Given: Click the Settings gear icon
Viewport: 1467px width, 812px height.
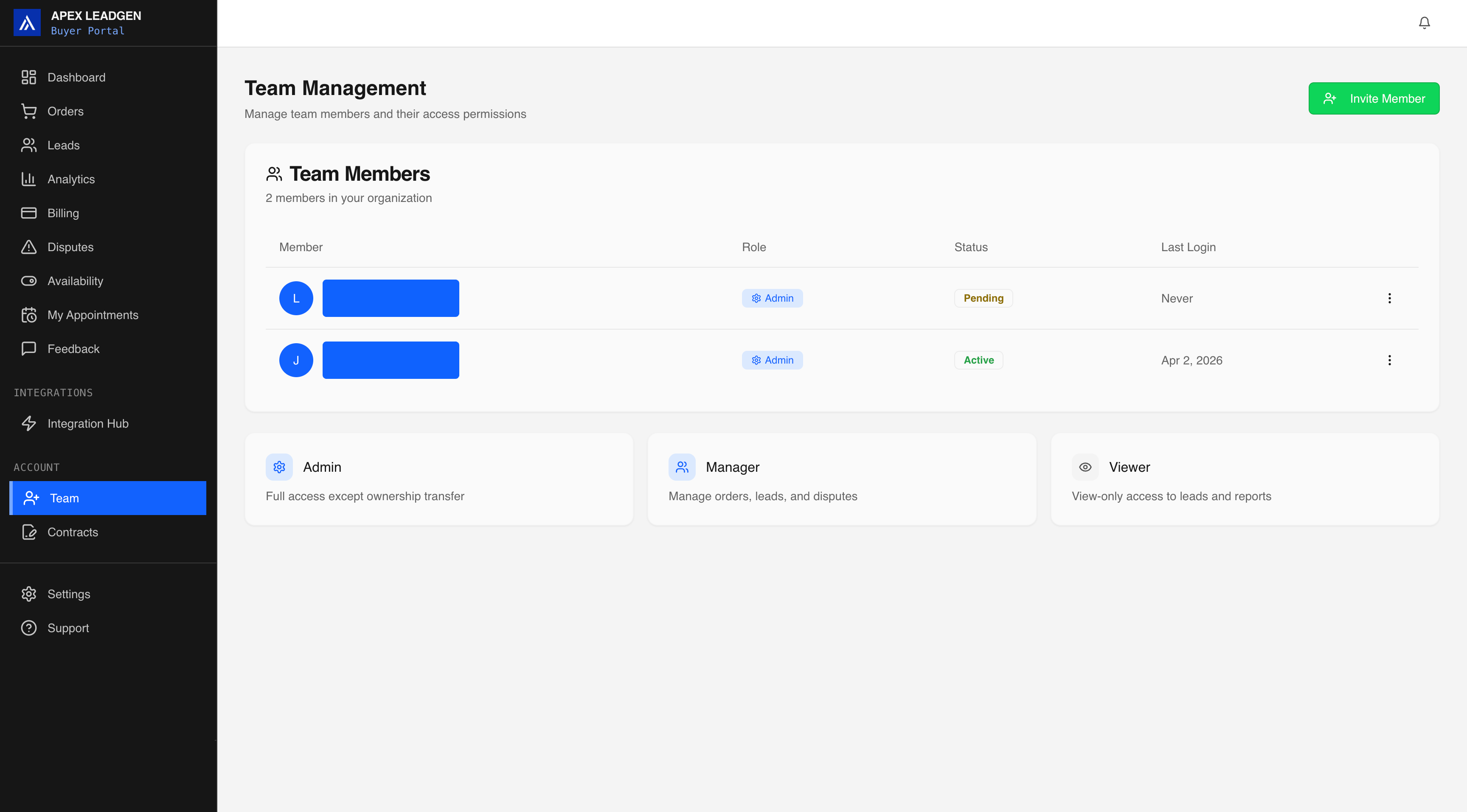Looking at the screenshot, I should pyautogui.click(x=28, y=594).
